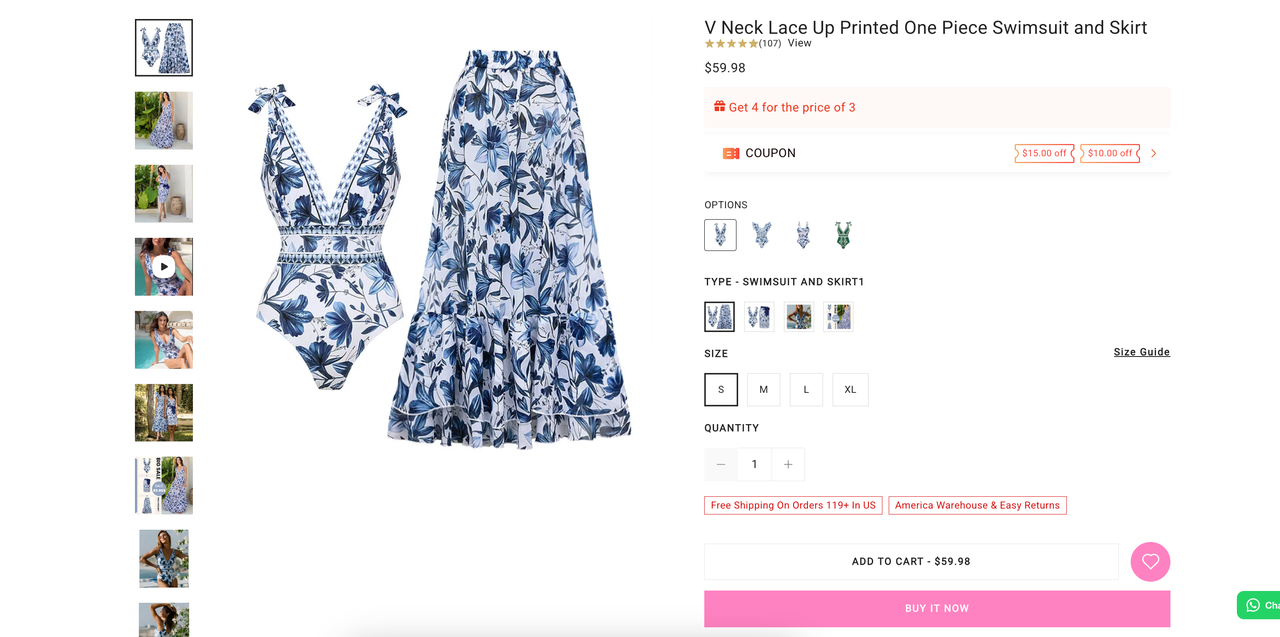Decrease quantity with the minus icon
Image resolution: width=1280 pixels, height=637 pixels.
(720, 464)
